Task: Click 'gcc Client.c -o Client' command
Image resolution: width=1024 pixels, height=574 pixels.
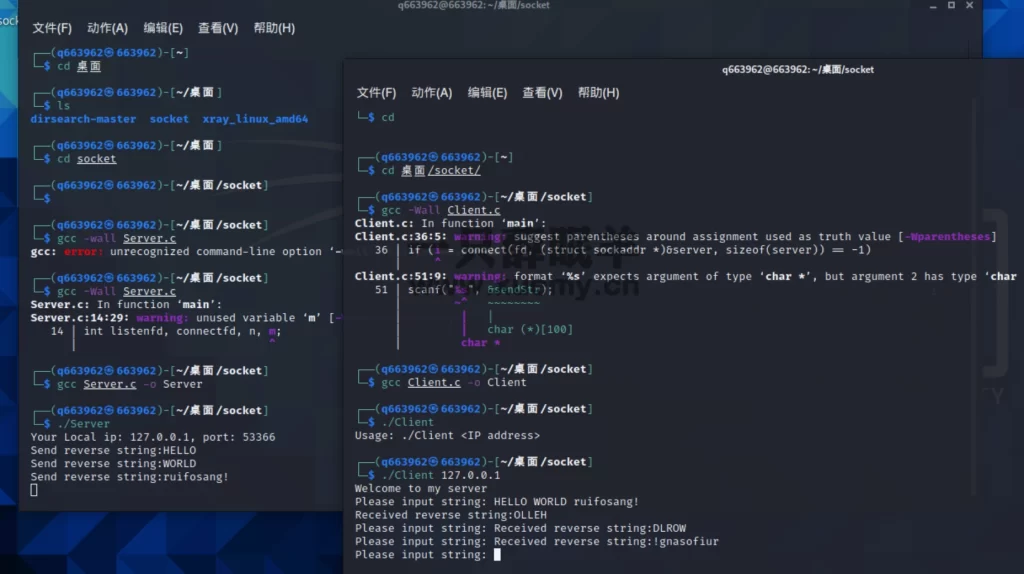Action: click(x=454, y=383)
